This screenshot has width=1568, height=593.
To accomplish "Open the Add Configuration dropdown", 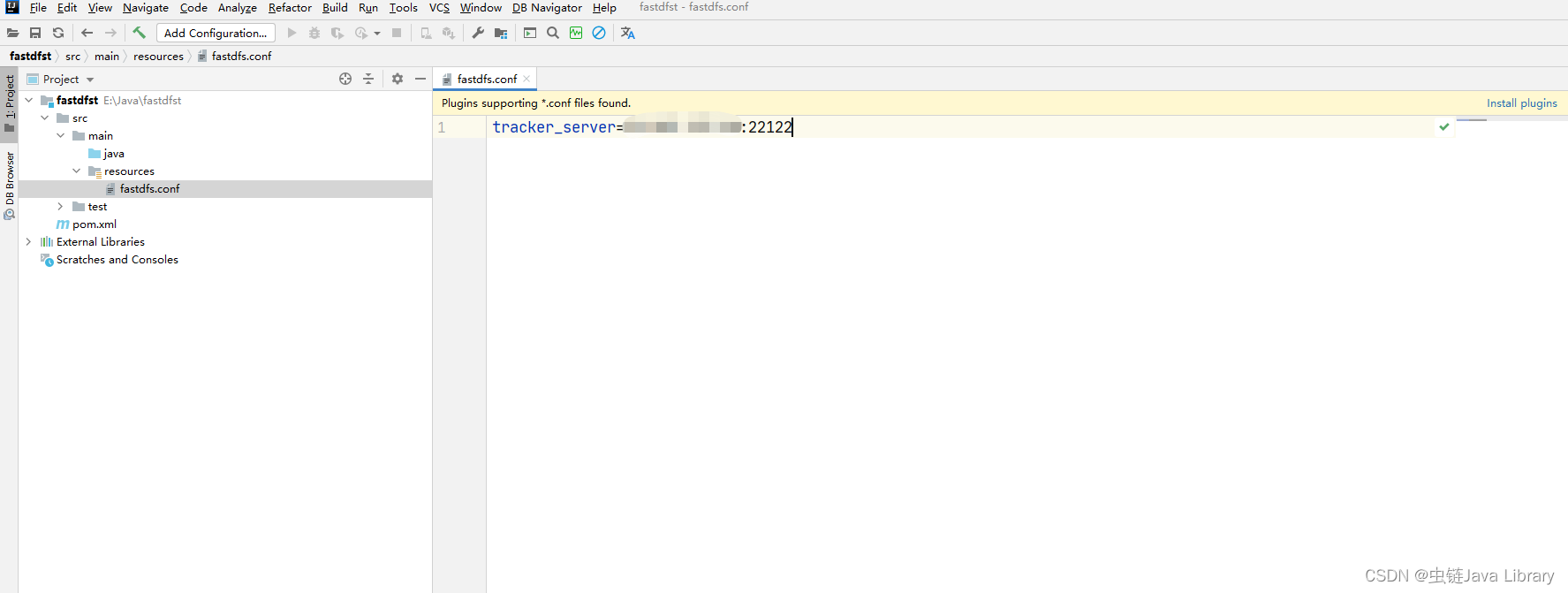I will 216,33.
